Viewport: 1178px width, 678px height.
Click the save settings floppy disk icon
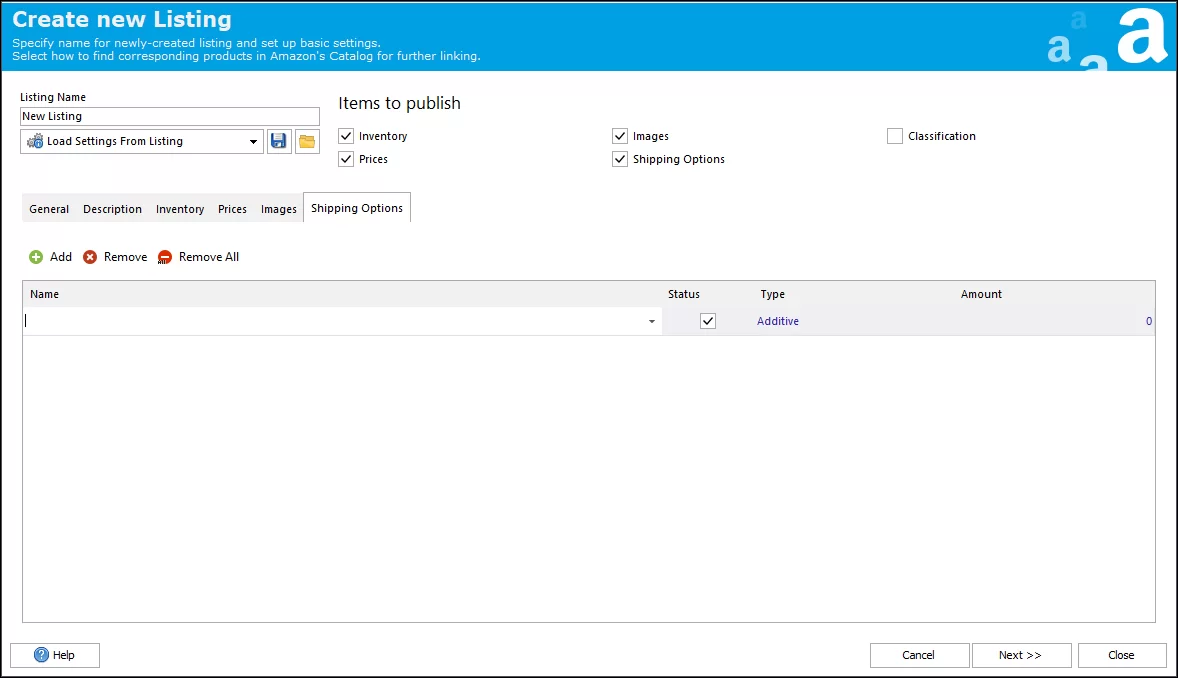pyautogui.click(x=279, y=141)
